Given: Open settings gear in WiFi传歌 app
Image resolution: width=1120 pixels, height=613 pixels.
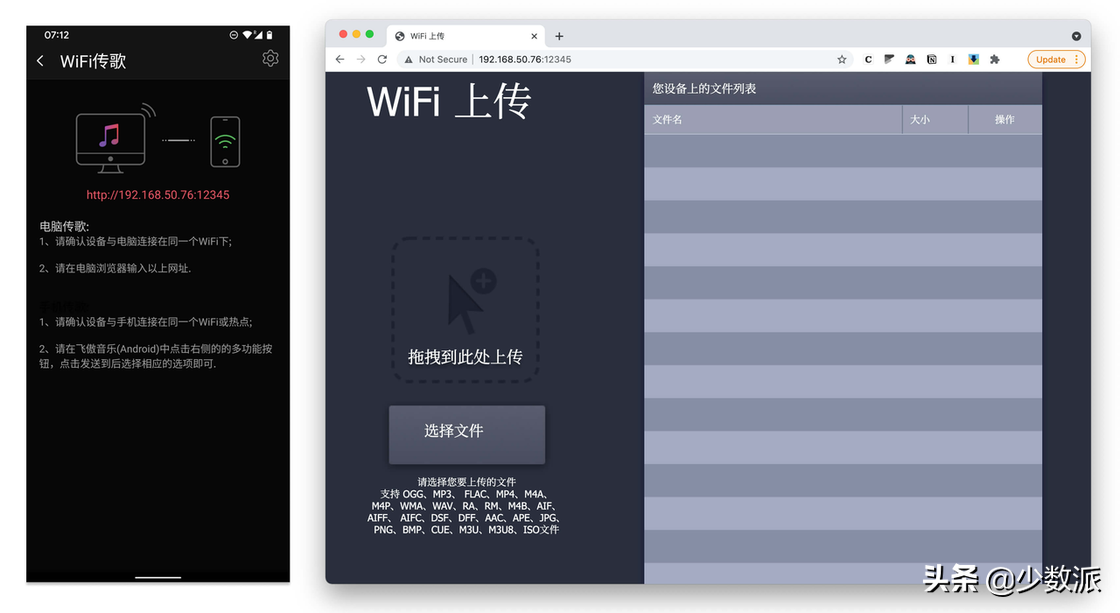Looking at the screenshot, I should (x=270, y=58).
